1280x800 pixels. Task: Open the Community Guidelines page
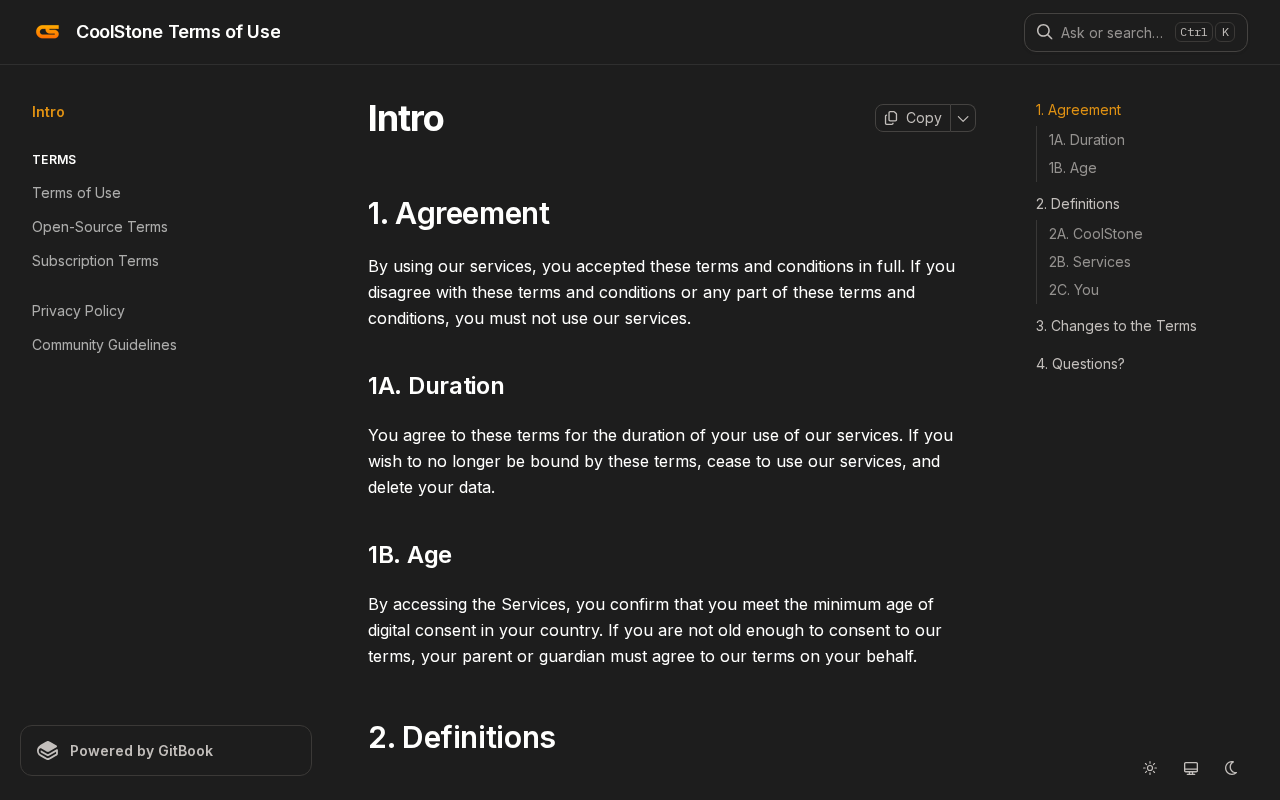point(104,345)
